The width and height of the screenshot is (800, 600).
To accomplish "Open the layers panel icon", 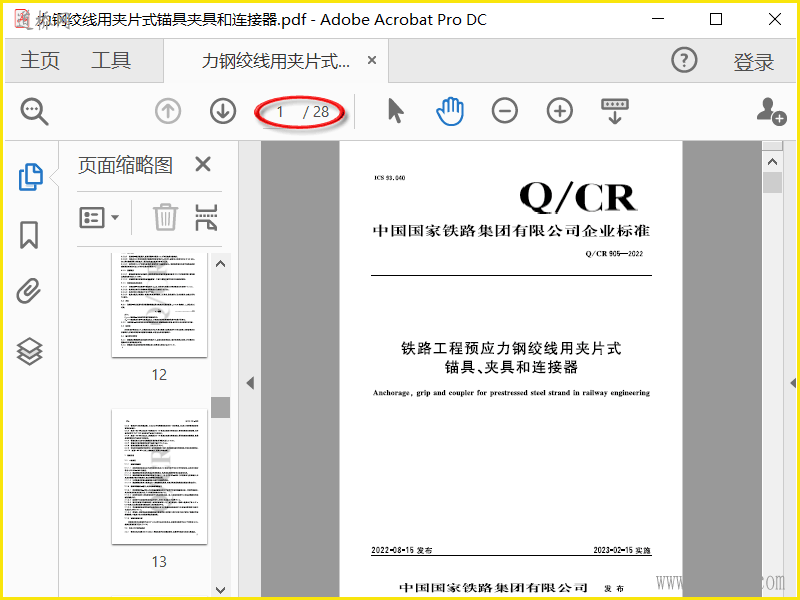I will [x=30, y=352].
